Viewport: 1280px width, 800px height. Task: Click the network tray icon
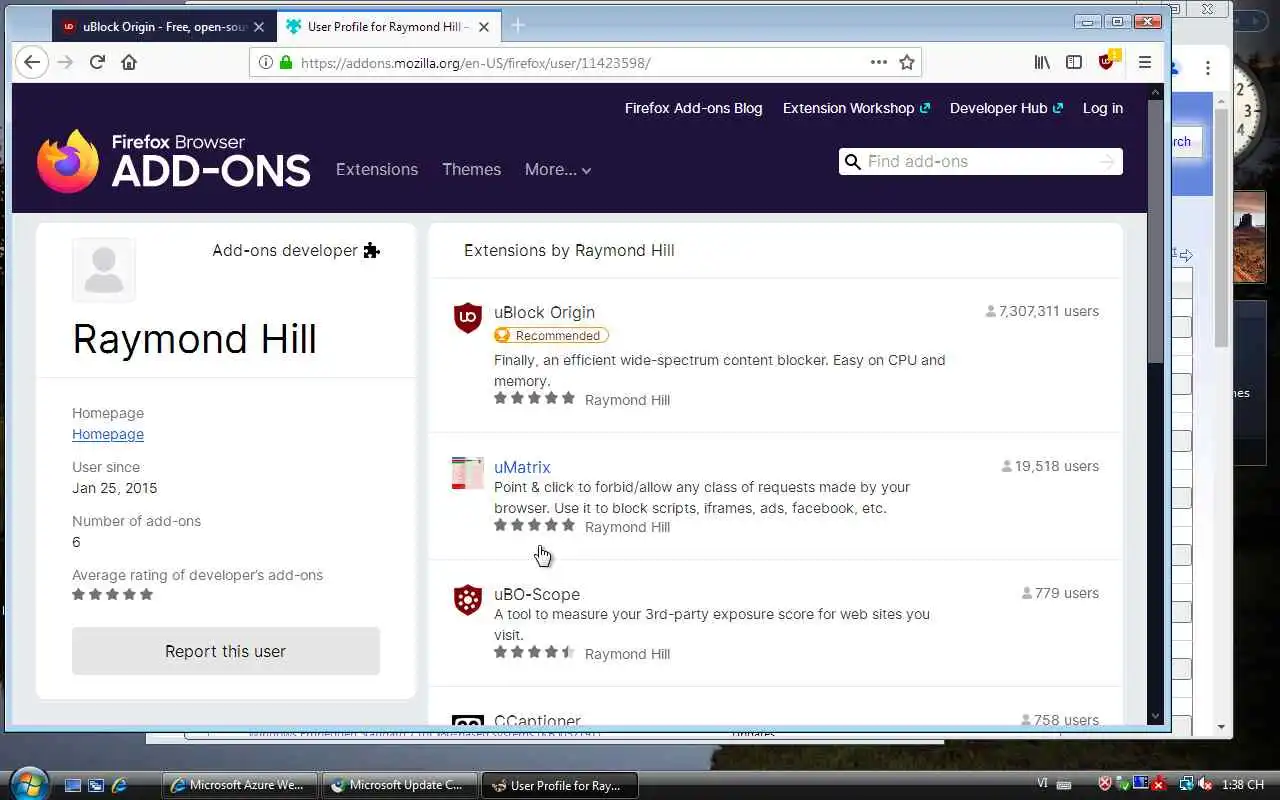tap(1187, 784)
